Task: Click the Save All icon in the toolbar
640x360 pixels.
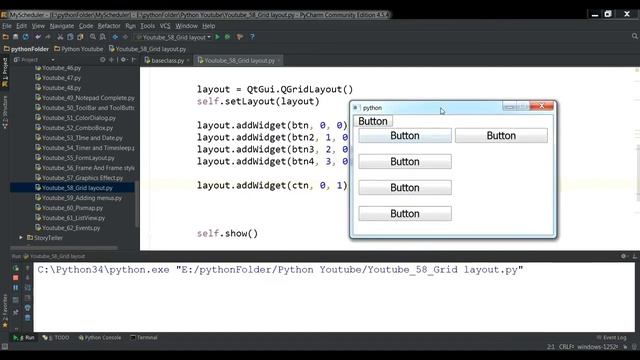Action: 16,37
